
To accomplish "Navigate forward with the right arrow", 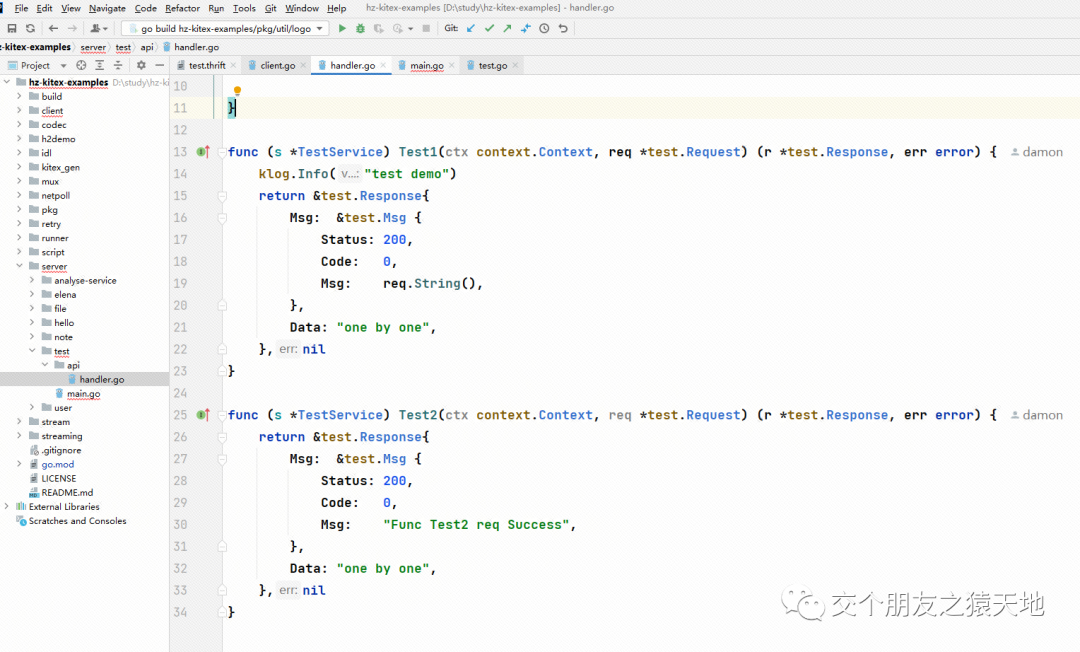I will pyautogui.click(x=72, y=28).
